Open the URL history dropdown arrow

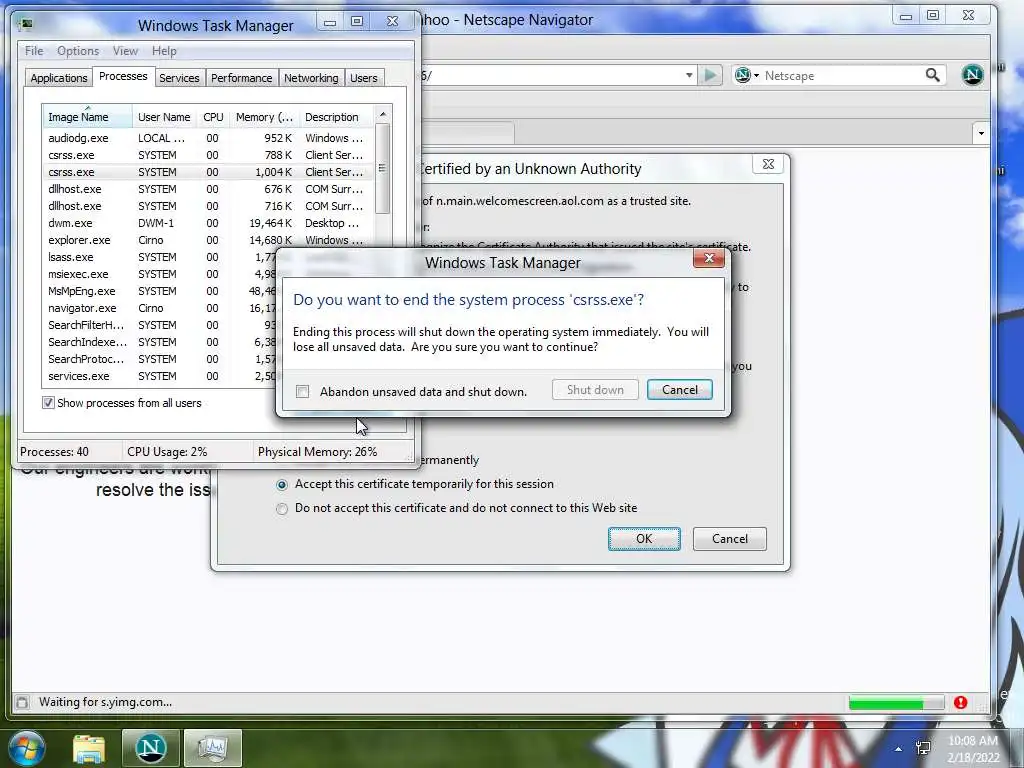[x=689, y=75]
